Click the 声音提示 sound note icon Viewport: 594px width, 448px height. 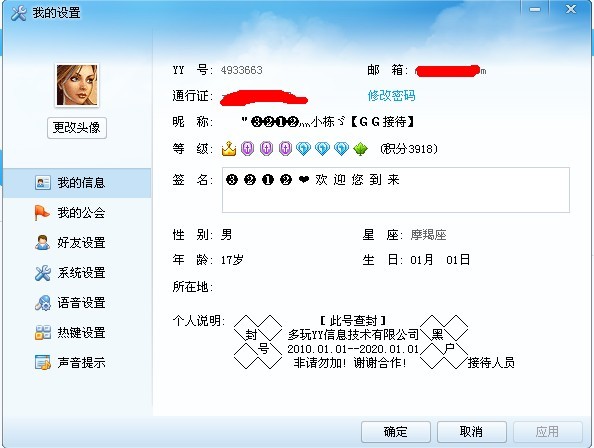coord(43,362)
